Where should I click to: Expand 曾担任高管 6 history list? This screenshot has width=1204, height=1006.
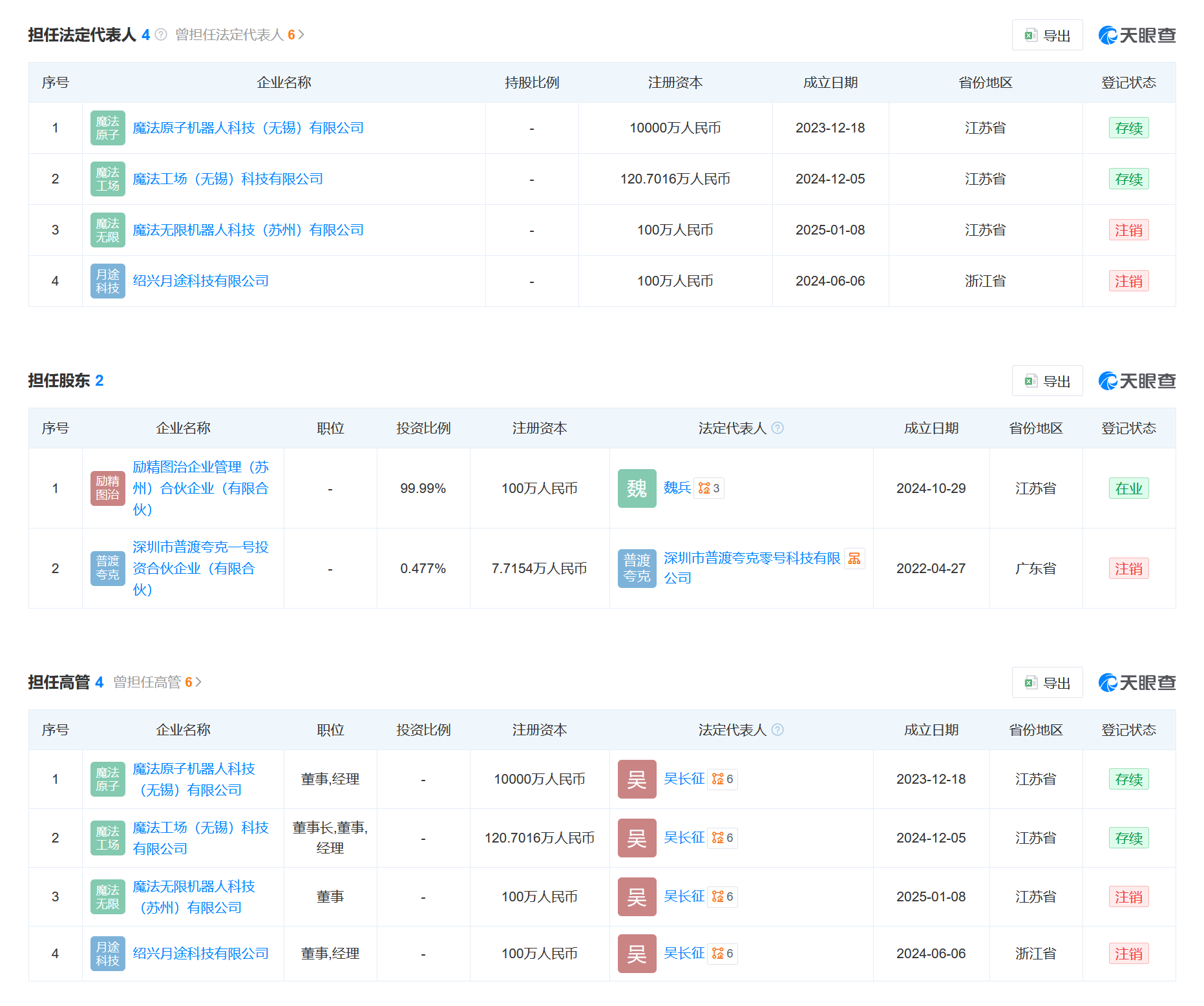(x=158, y=682)
